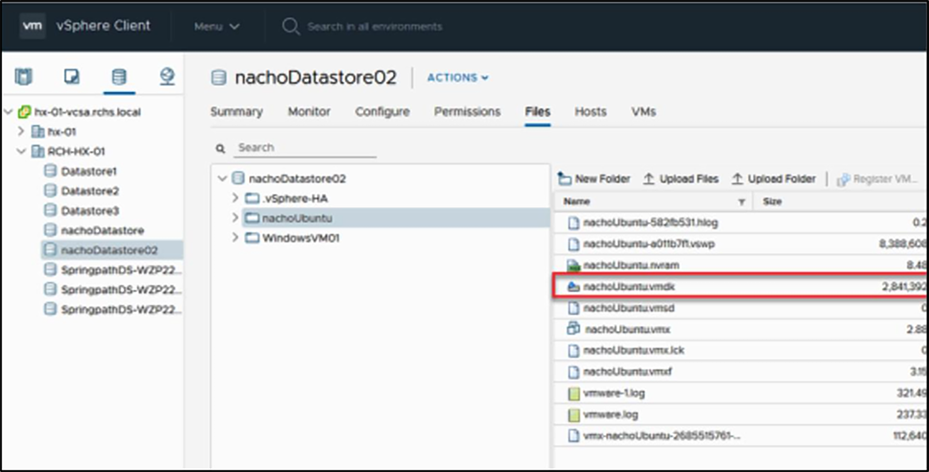Click the datacenter icon beside hx-01
The image size is (929, 472).
pos(38,131)
